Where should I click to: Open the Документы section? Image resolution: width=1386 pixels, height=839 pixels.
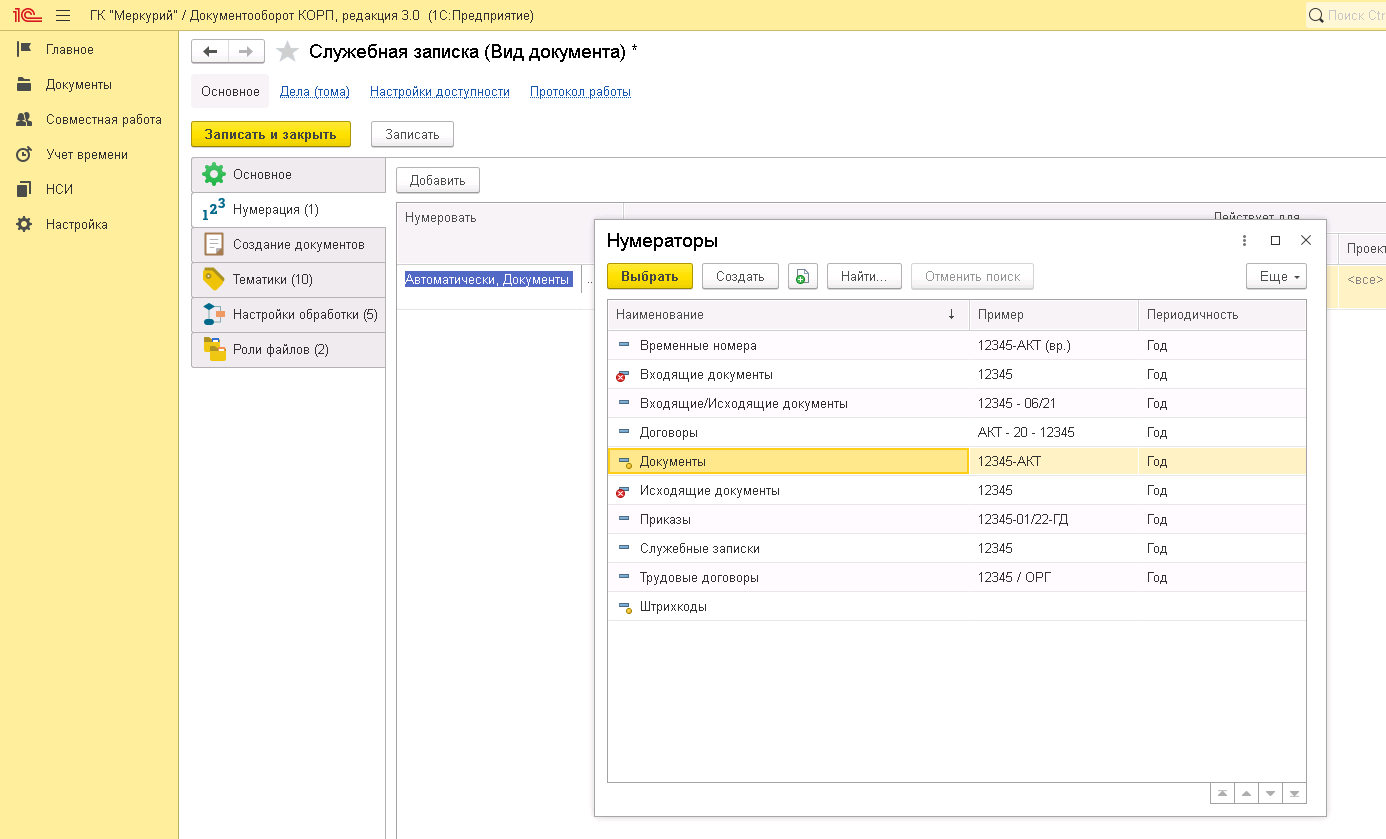click(79, 85)
